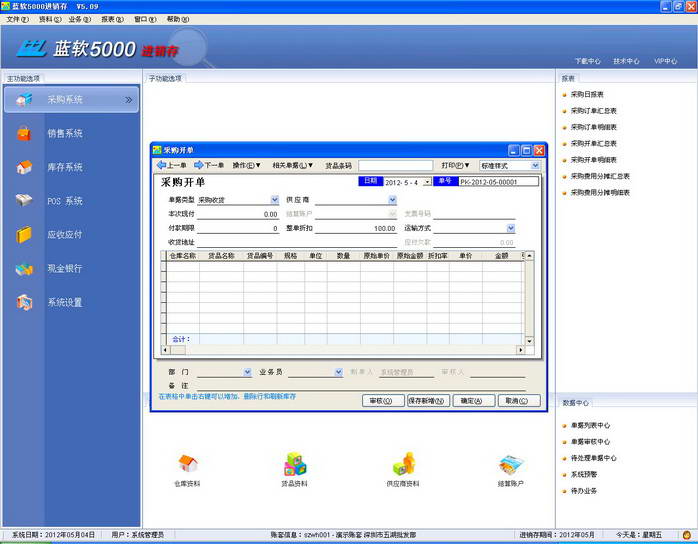Open the 应收应付 module
The height and width of the screenshot is (544, 698).
65,235
